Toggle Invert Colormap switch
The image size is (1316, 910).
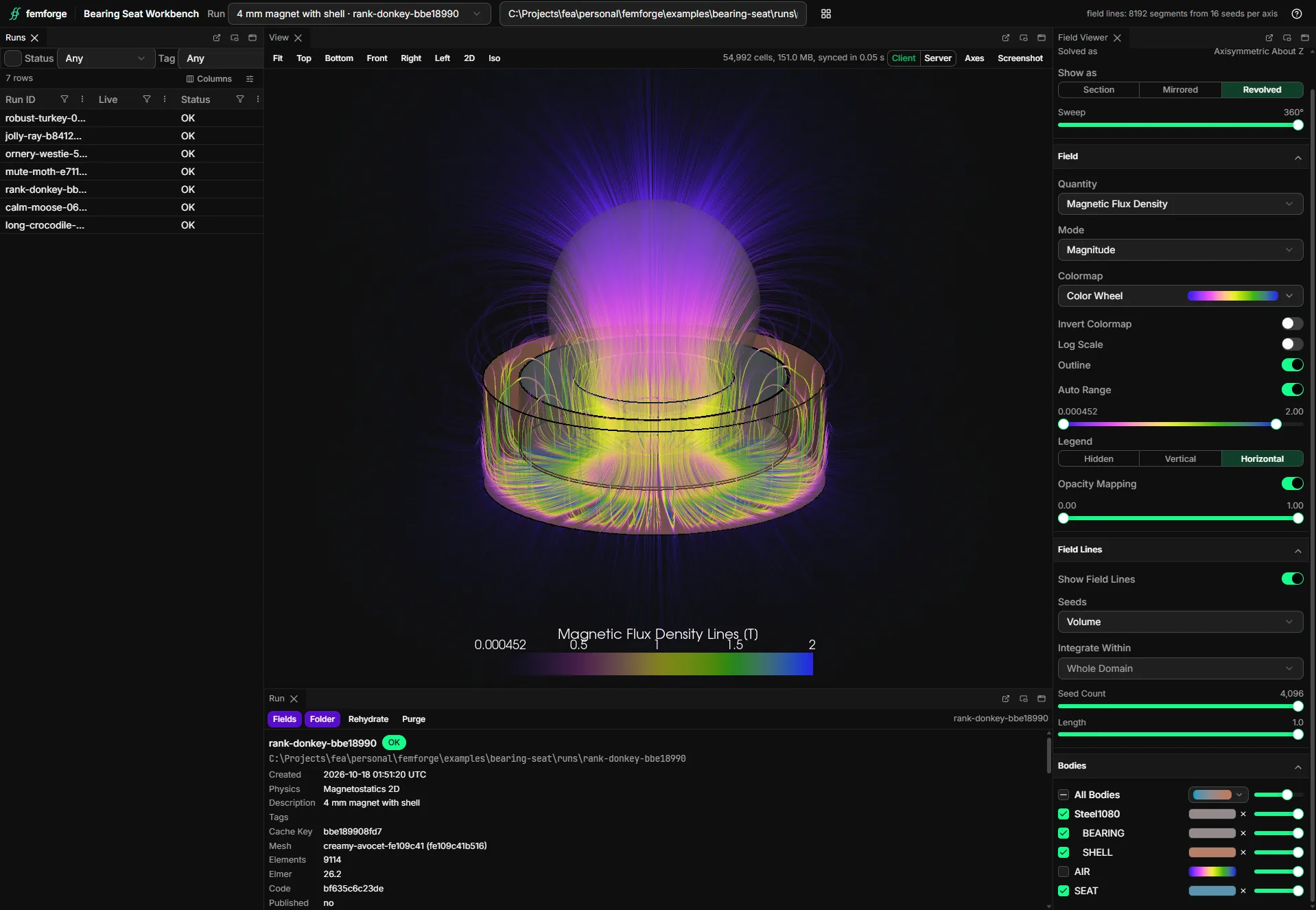(x=1292, y=323)
